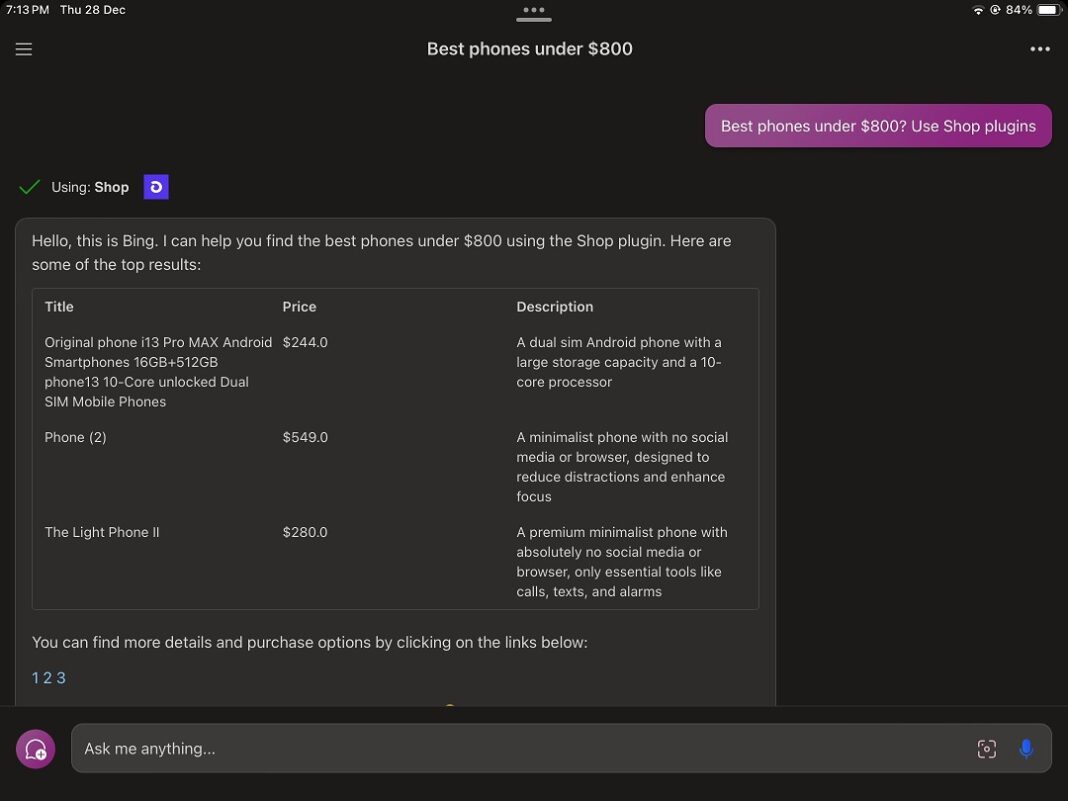Open source link 1

[36, 678]
